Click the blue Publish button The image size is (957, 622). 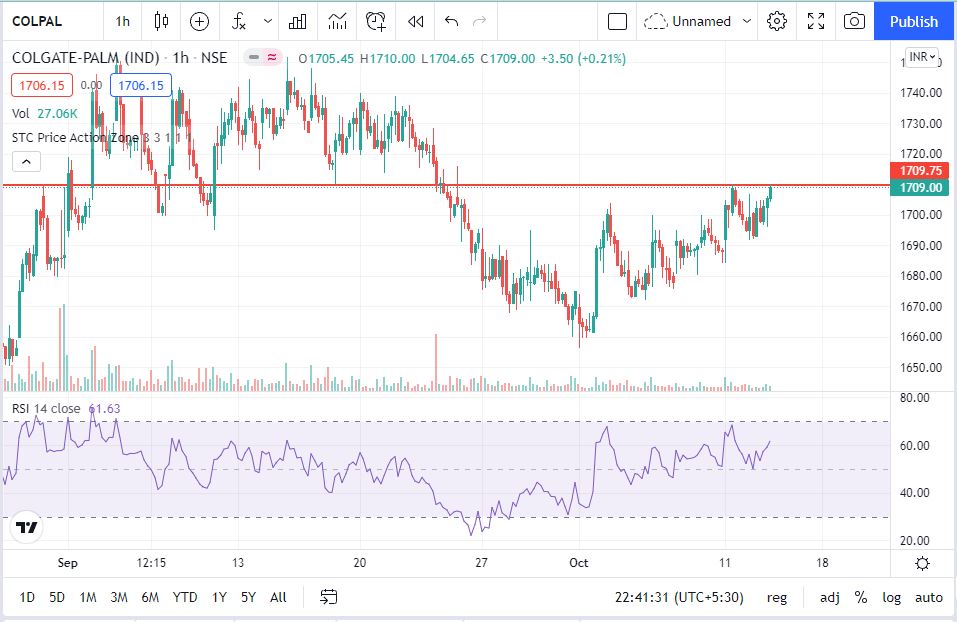pos(914,21)
